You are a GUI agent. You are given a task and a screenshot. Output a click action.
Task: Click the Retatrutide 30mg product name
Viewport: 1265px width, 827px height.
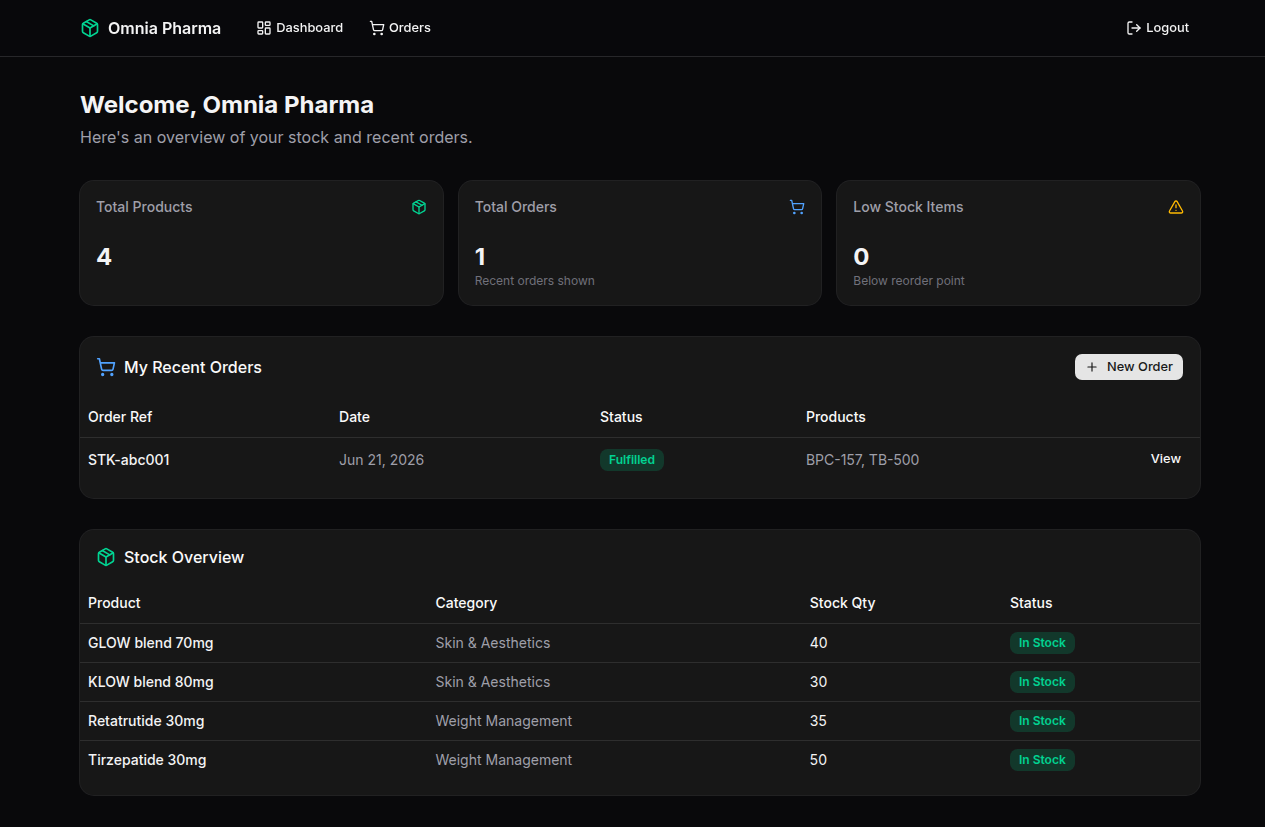tap(146, 721)
